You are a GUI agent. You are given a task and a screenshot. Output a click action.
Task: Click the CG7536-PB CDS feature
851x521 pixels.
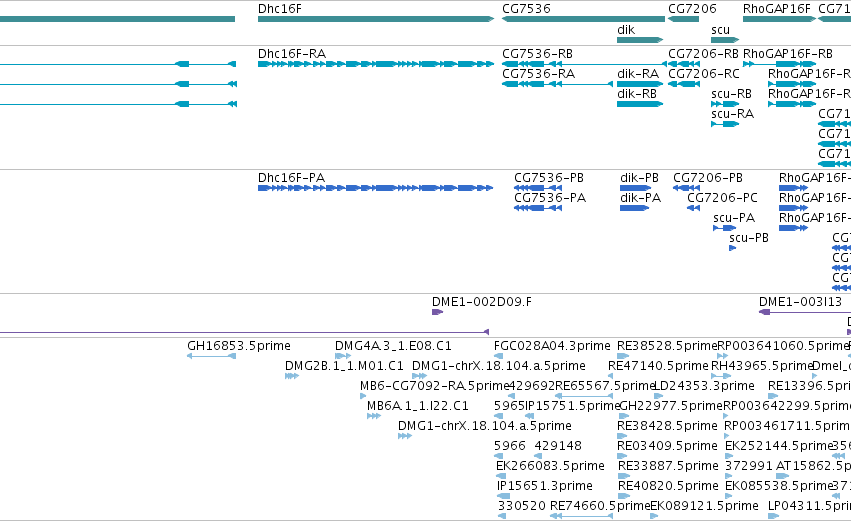pyautogui.click(x=538, y=188)
